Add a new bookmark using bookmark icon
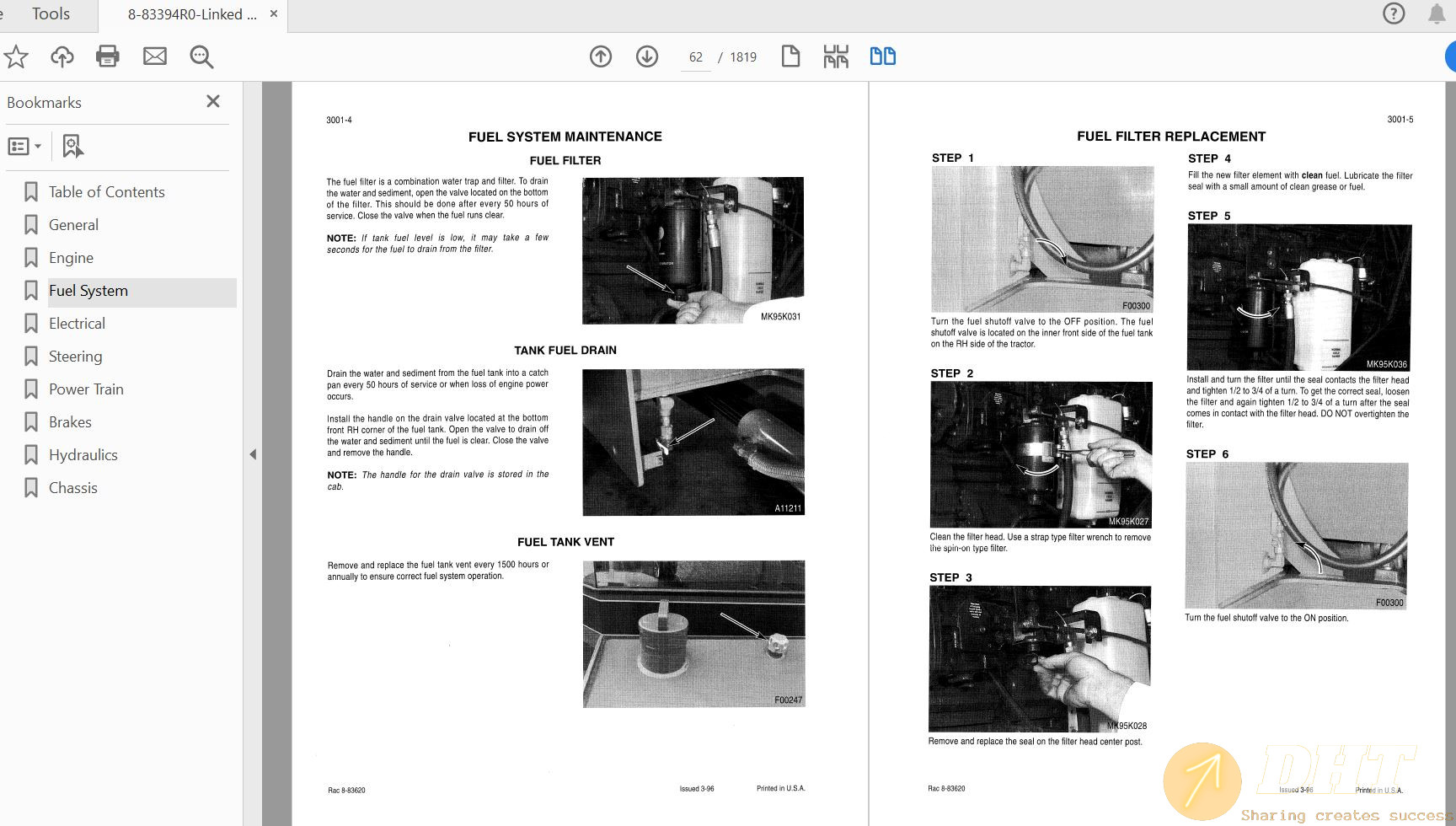Screen dimensions: 1456x826 point(72,147)
